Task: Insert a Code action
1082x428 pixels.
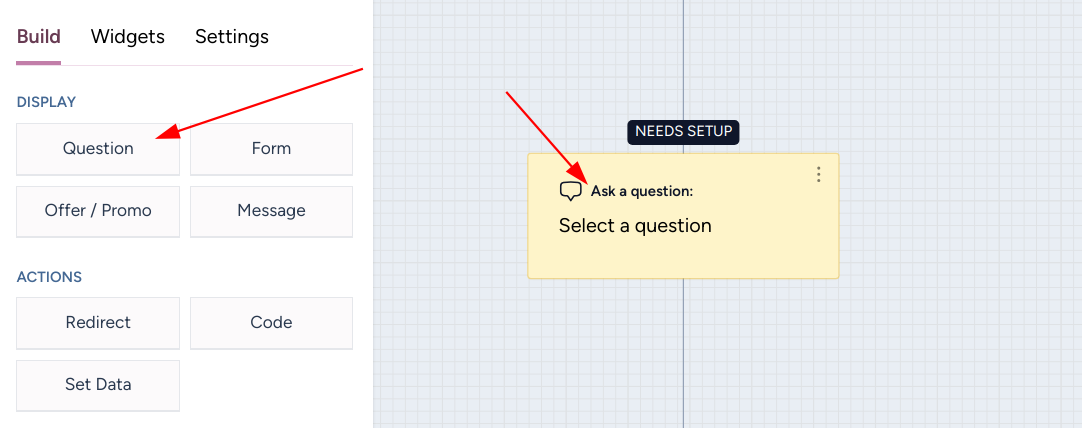Action: 271,322
